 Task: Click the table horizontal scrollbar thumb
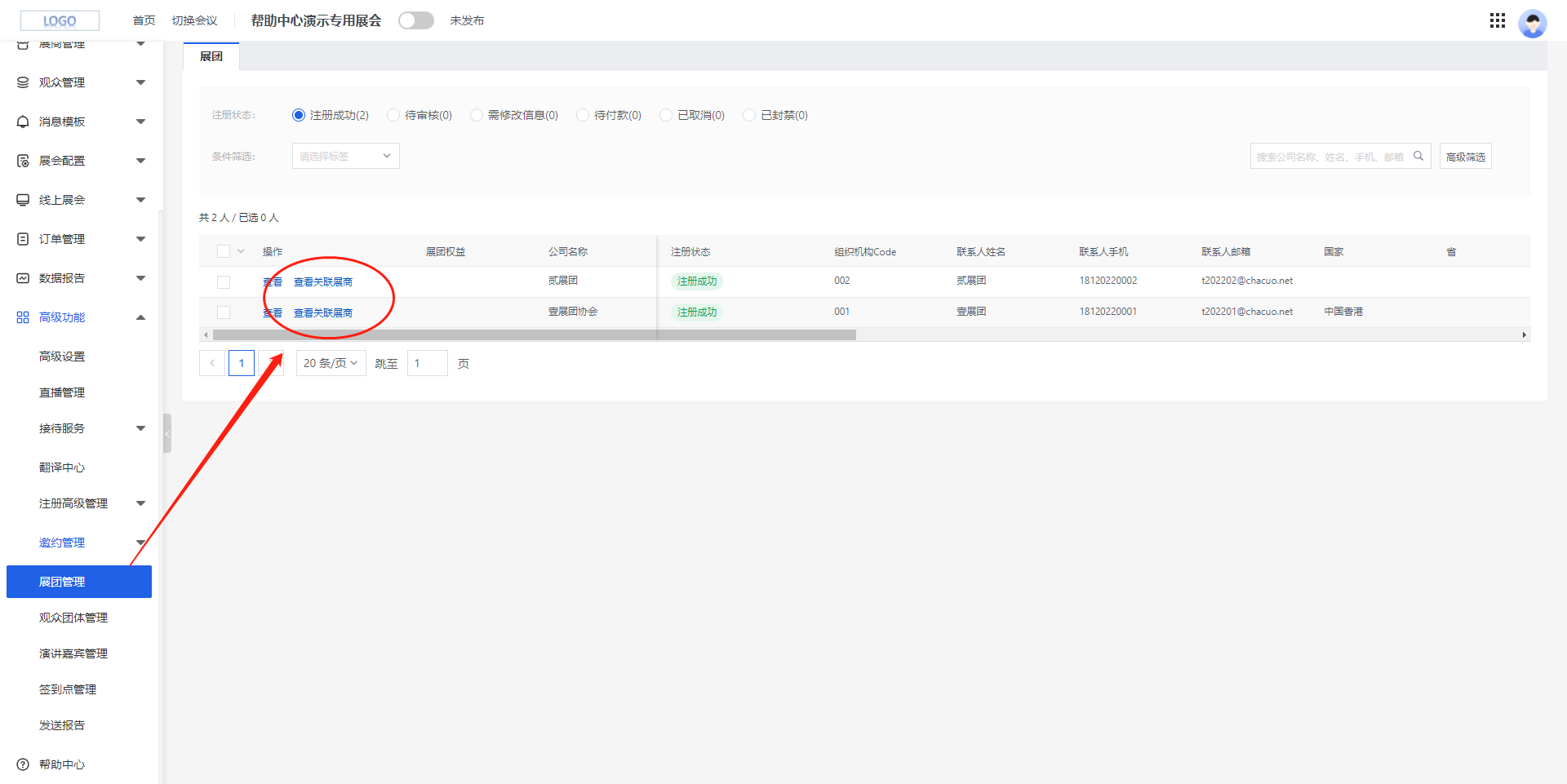click(535, 334)
